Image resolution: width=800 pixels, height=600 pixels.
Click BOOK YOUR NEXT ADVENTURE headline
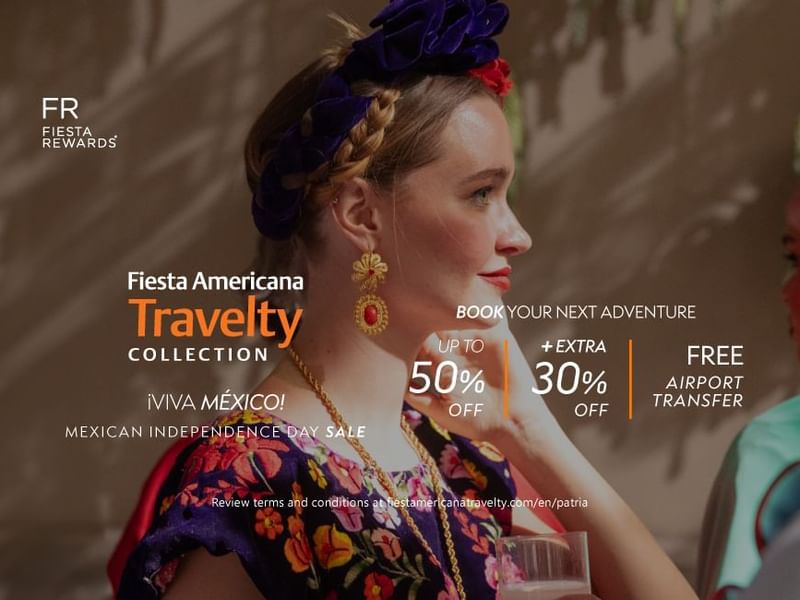click(x=576, y=312)
